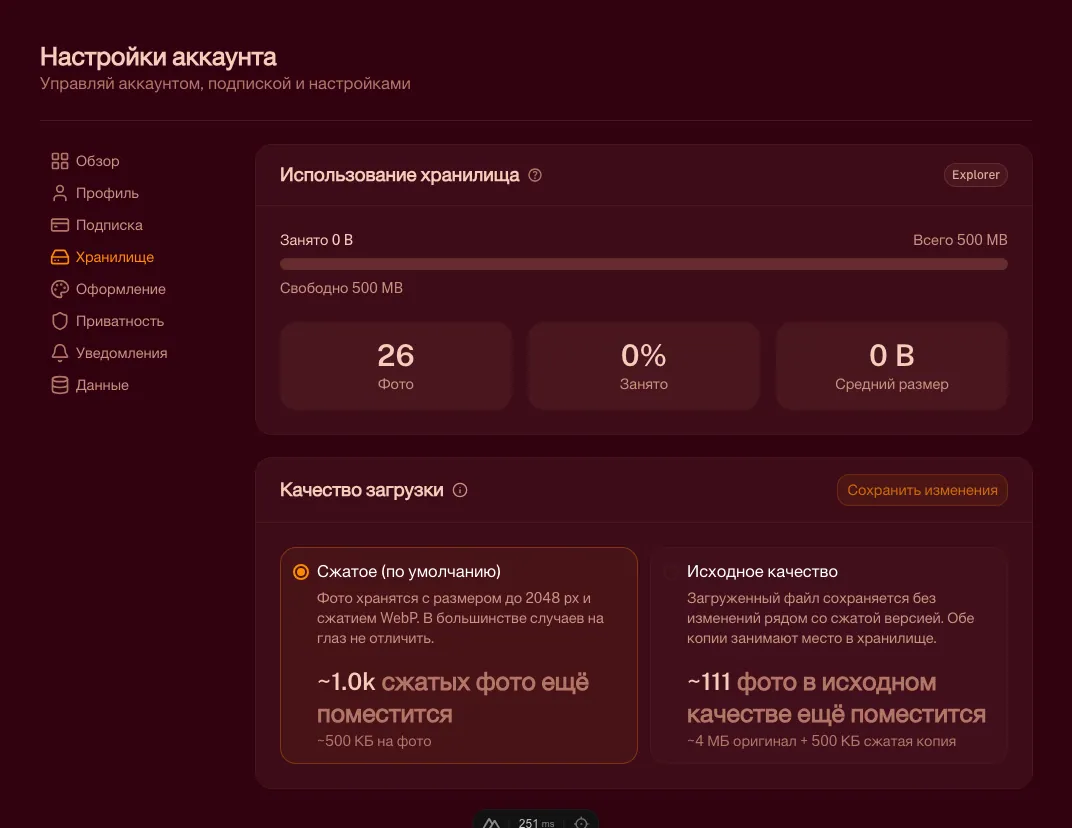The height and width of the screenshot is (828, 1072).
Task: Click the 26 Фото stat card
Action: click(x=396, y=366)
